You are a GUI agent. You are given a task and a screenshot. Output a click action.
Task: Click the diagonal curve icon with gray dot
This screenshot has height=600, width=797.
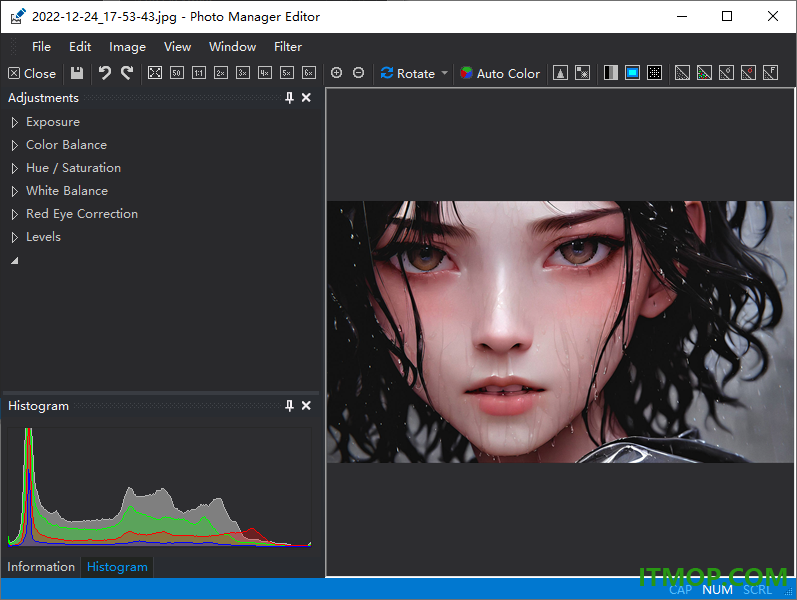click(x=726, y=73)
